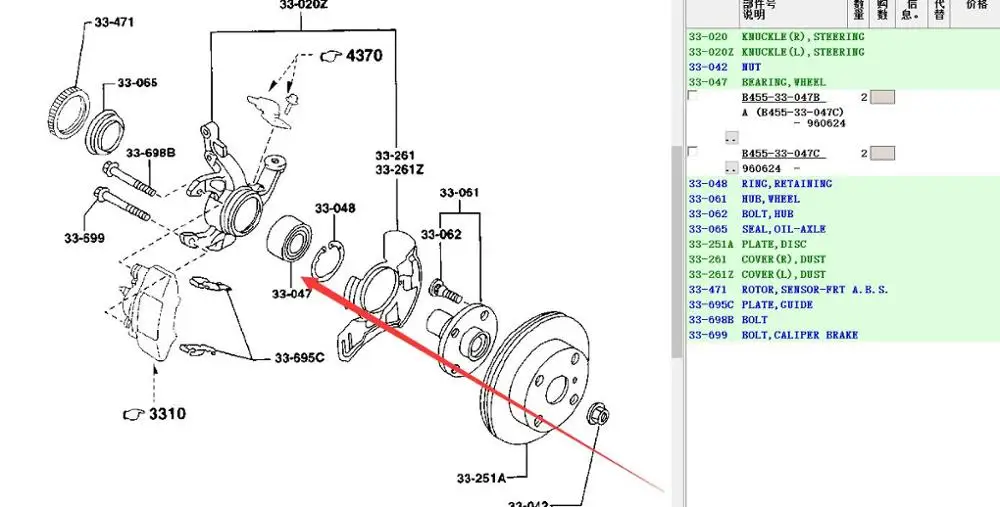Select list row 33-251A PLATE,DISC
The width and height of the screenshot is (1000, 507).
click(x=842, y=244)
